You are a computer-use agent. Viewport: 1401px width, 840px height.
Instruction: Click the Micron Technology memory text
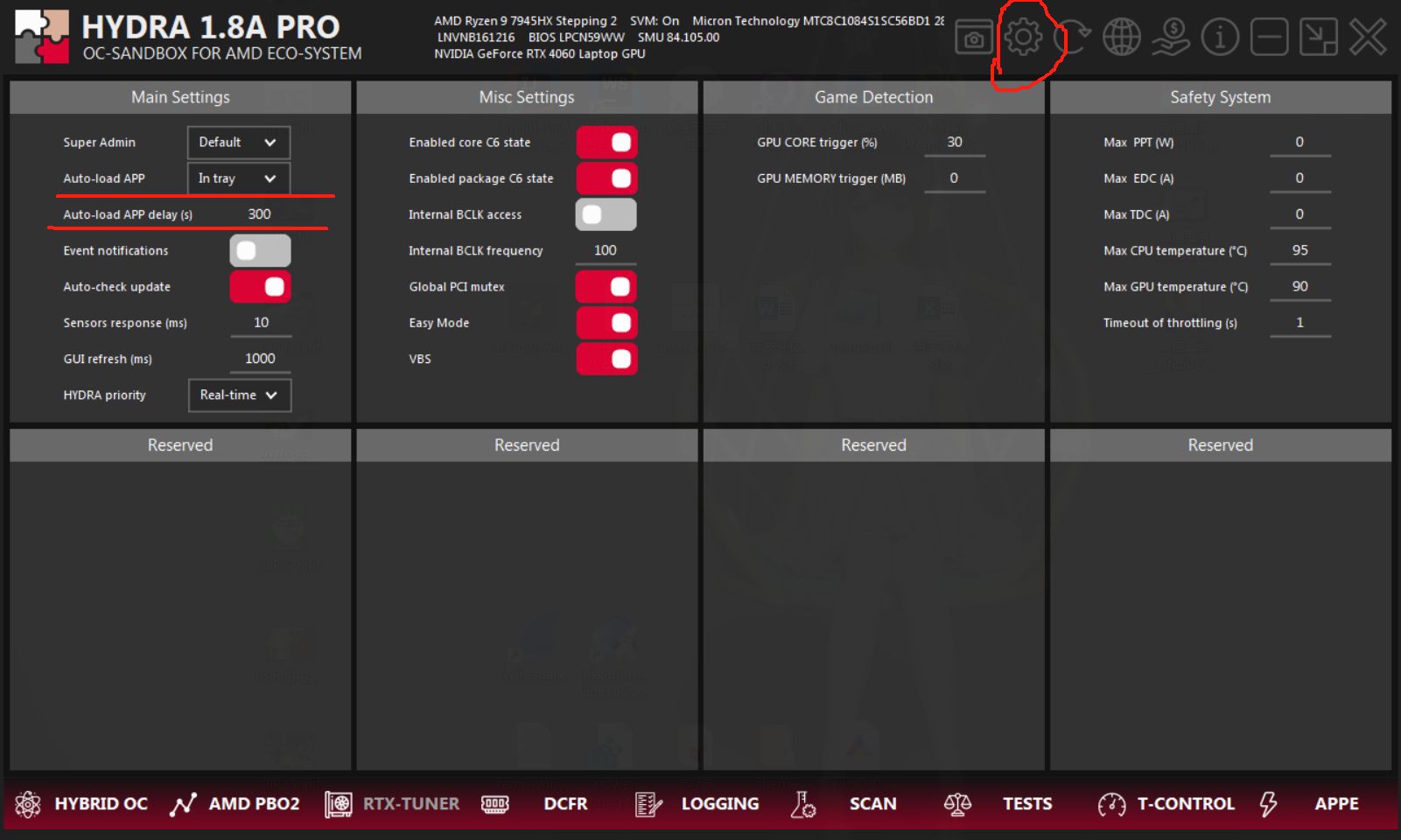point(818,21)
